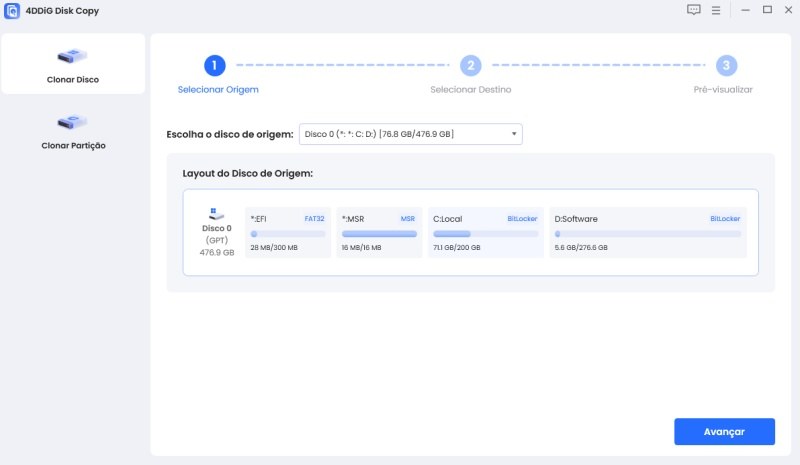Click the dropdown arrow for source disk
800x465 pixels.
coord(514,134)
